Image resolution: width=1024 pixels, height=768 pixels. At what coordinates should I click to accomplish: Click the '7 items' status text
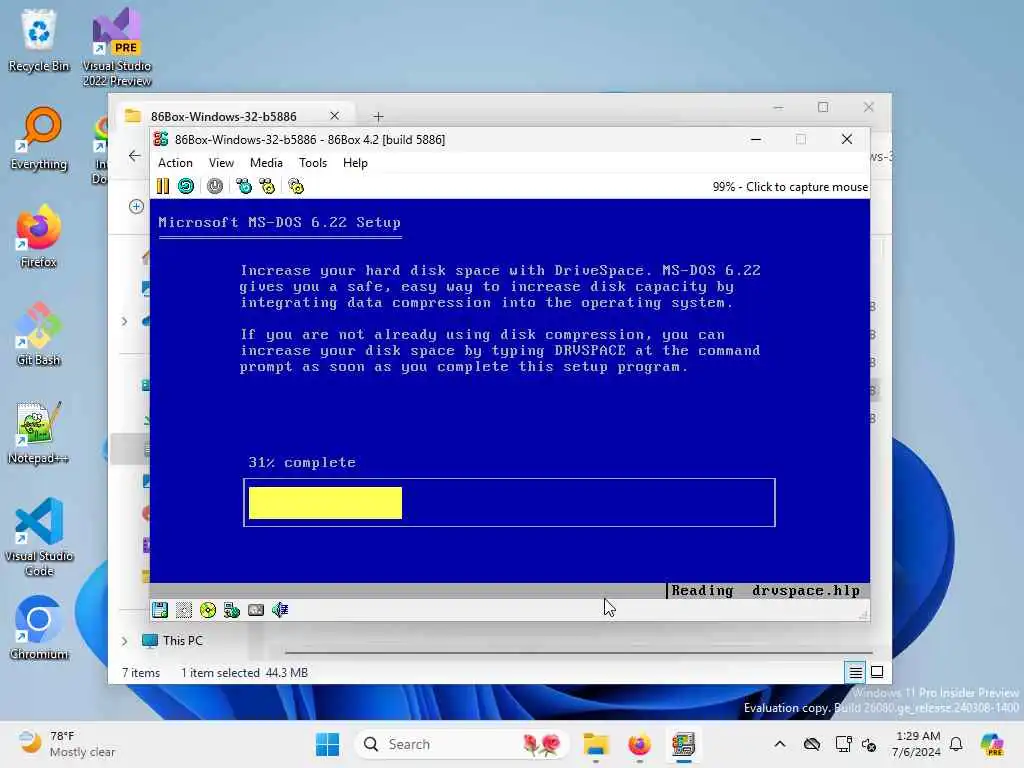pos(141,673)
